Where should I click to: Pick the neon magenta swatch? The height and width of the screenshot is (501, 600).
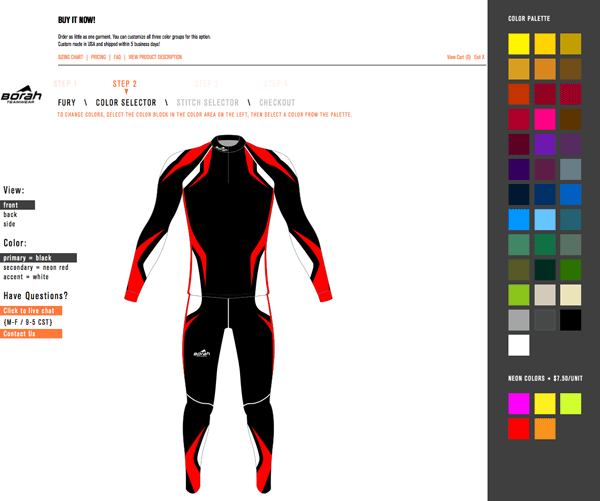click(518, 403)
